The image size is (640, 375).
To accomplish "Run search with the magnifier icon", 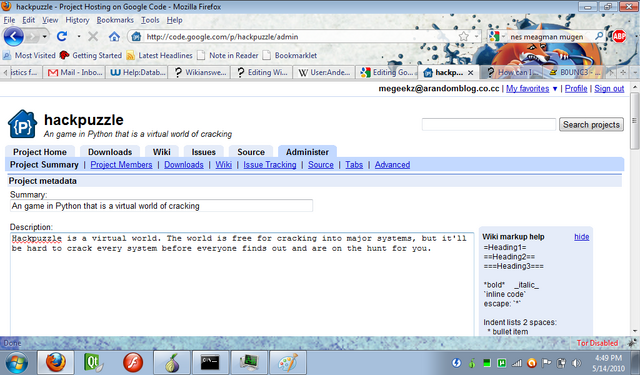I will pyautogui.click(x=599, y=36).
